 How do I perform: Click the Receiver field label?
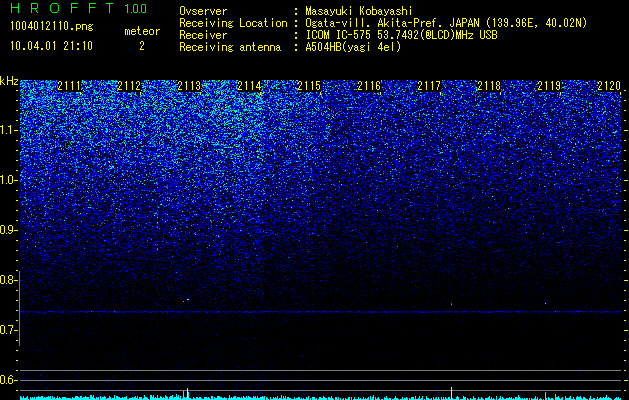coord(203,35)
